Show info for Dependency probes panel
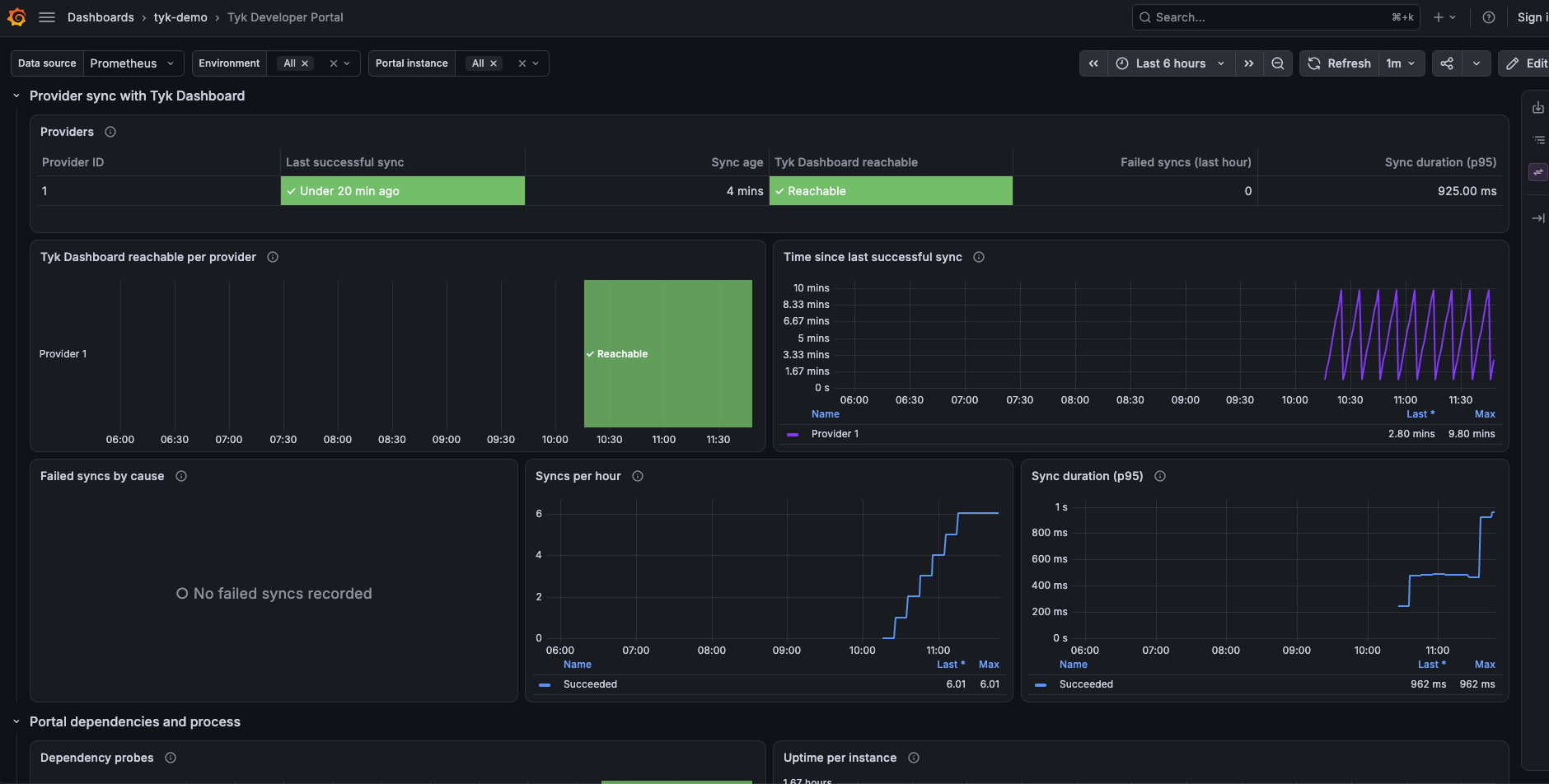 171,758
